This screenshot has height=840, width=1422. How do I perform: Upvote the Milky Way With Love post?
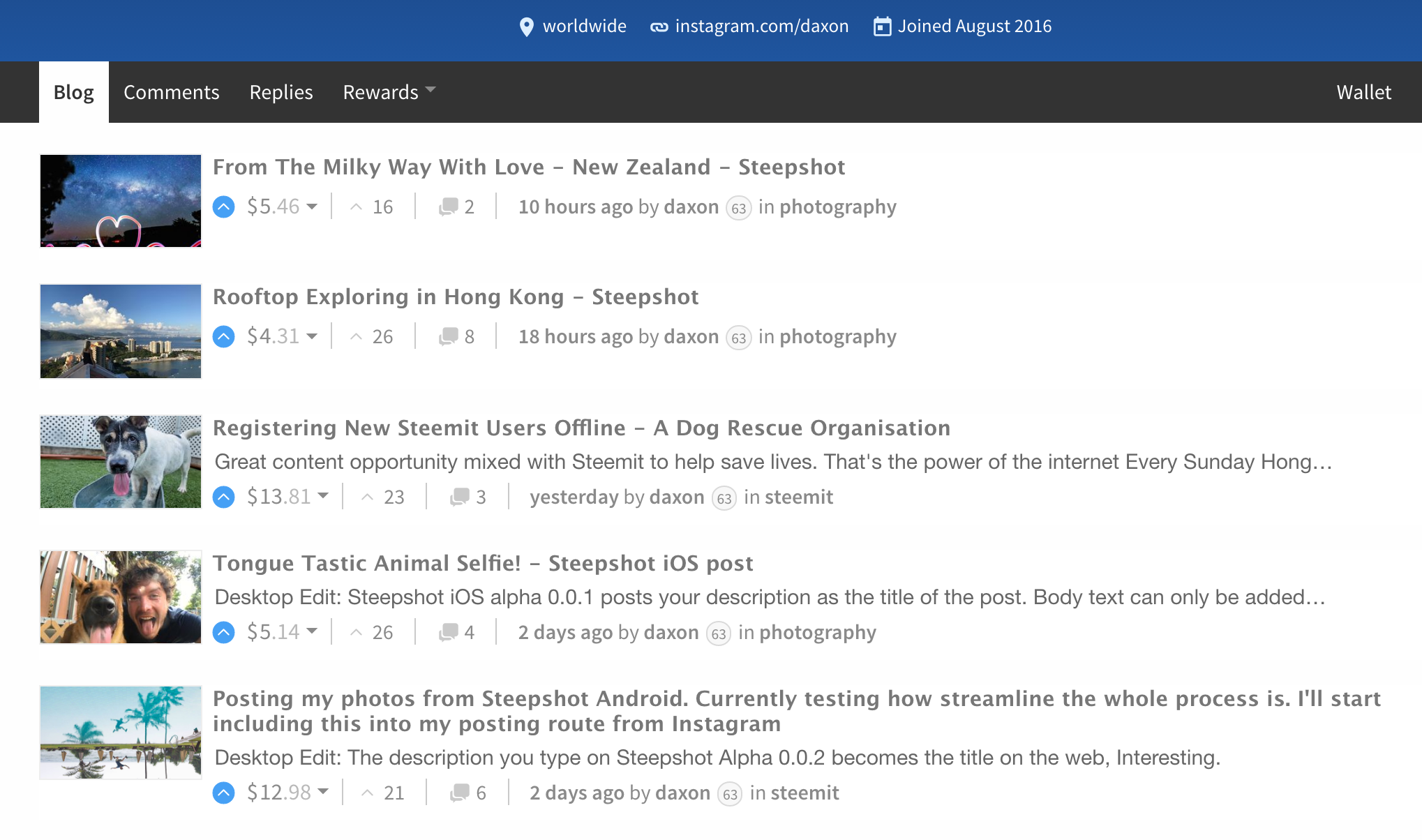pos(223,207)
